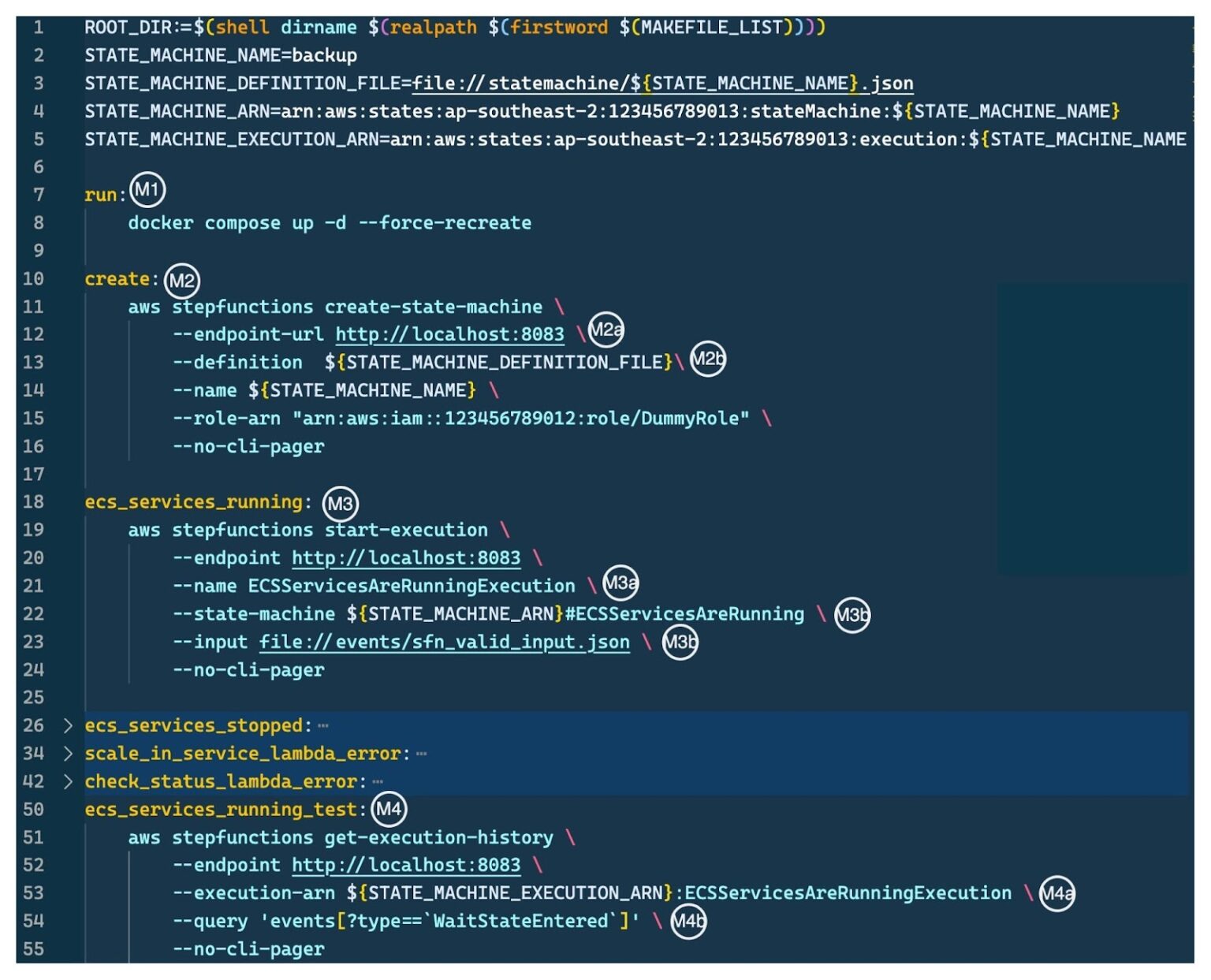Viewport: 1211px width, 980px height.
Task: Click the "get-execution-history" subcommand
Action: 439,838
